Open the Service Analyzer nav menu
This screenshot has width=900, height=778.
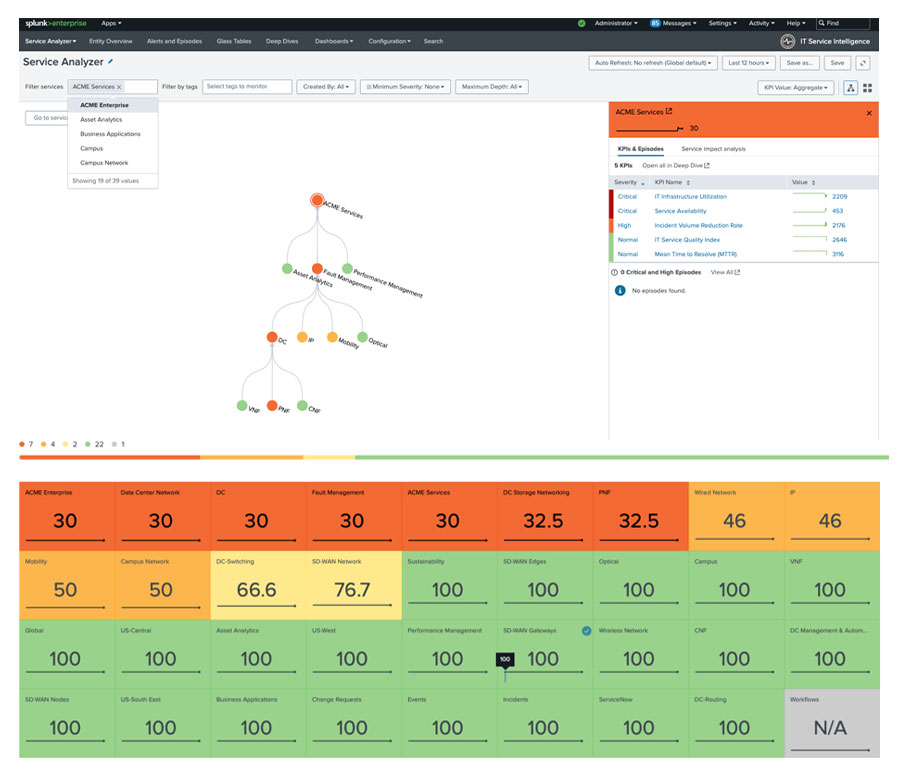[x=51, y=41]
